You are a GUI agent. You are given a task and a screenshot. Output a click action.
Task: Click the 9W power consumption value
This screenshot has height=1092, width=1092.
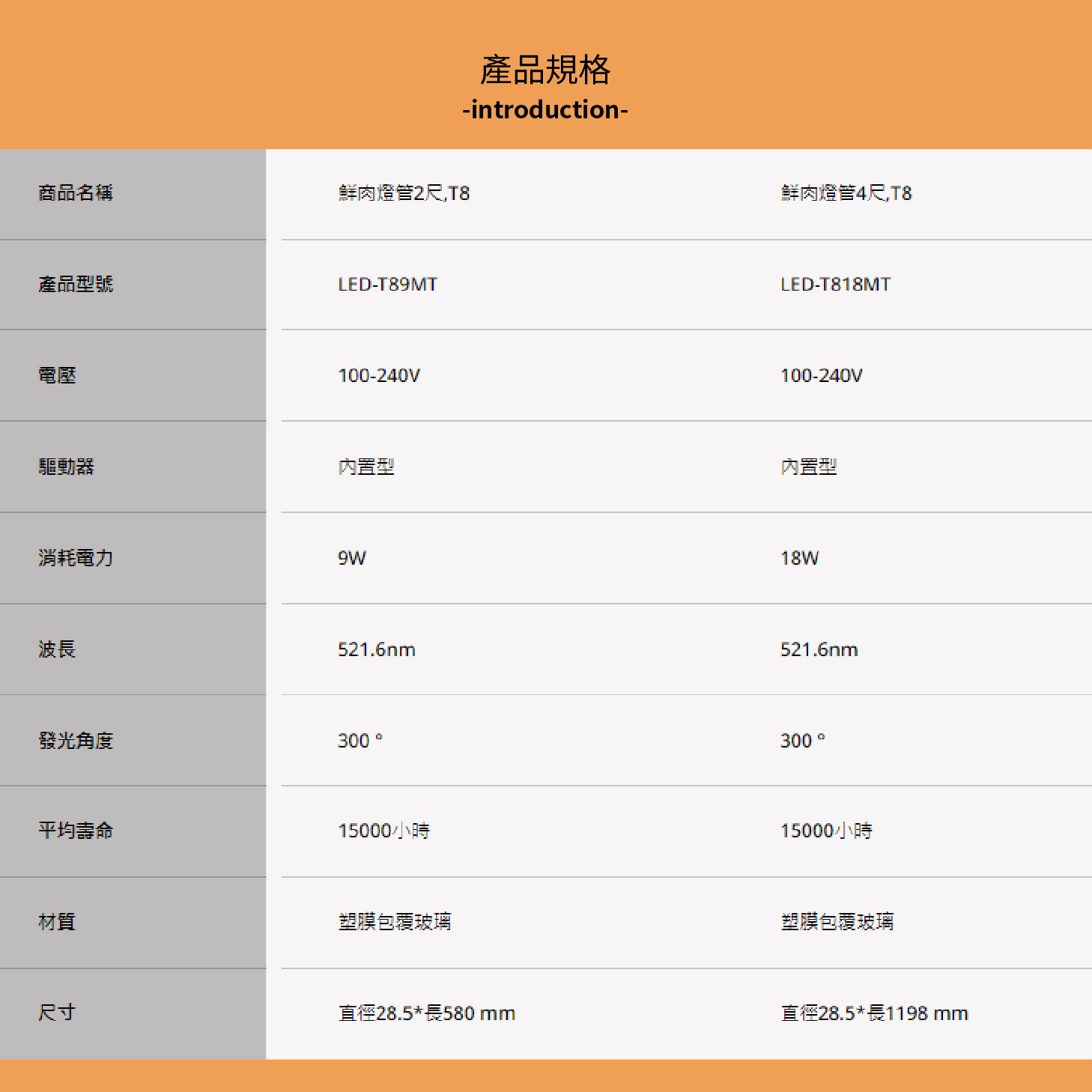352,558
